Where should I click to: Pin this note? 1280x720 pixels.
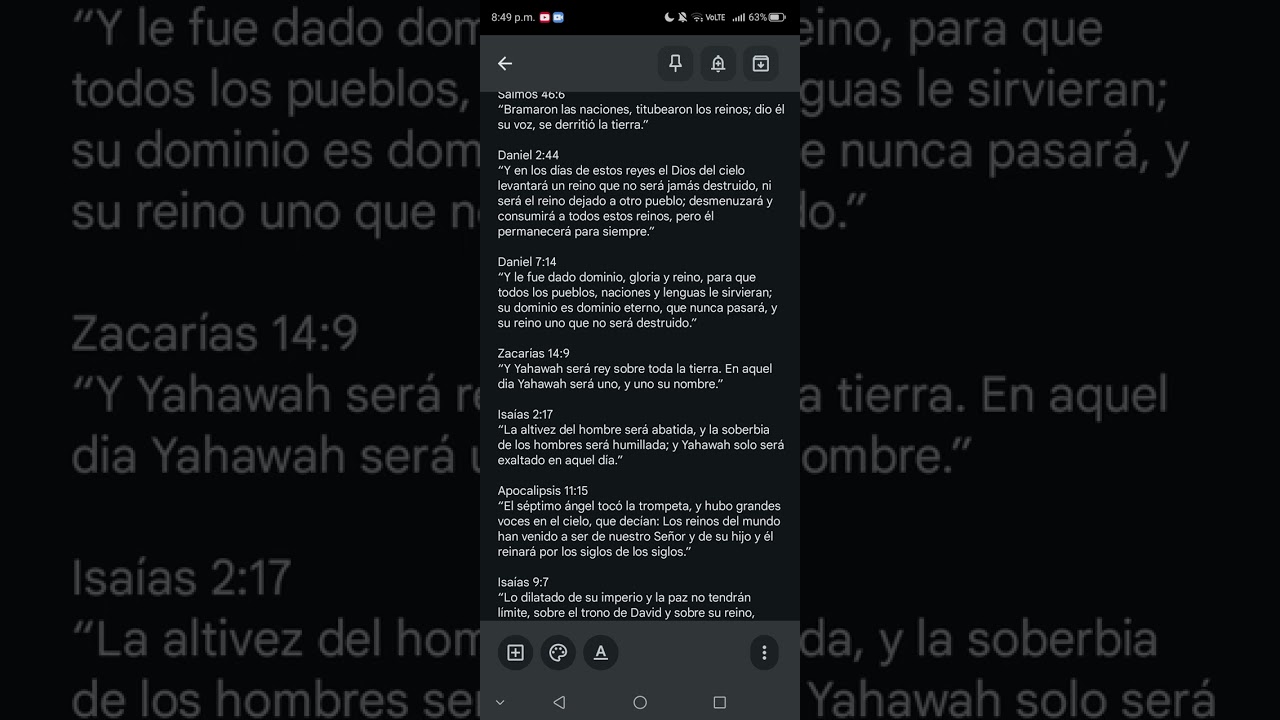pos(675,64)
